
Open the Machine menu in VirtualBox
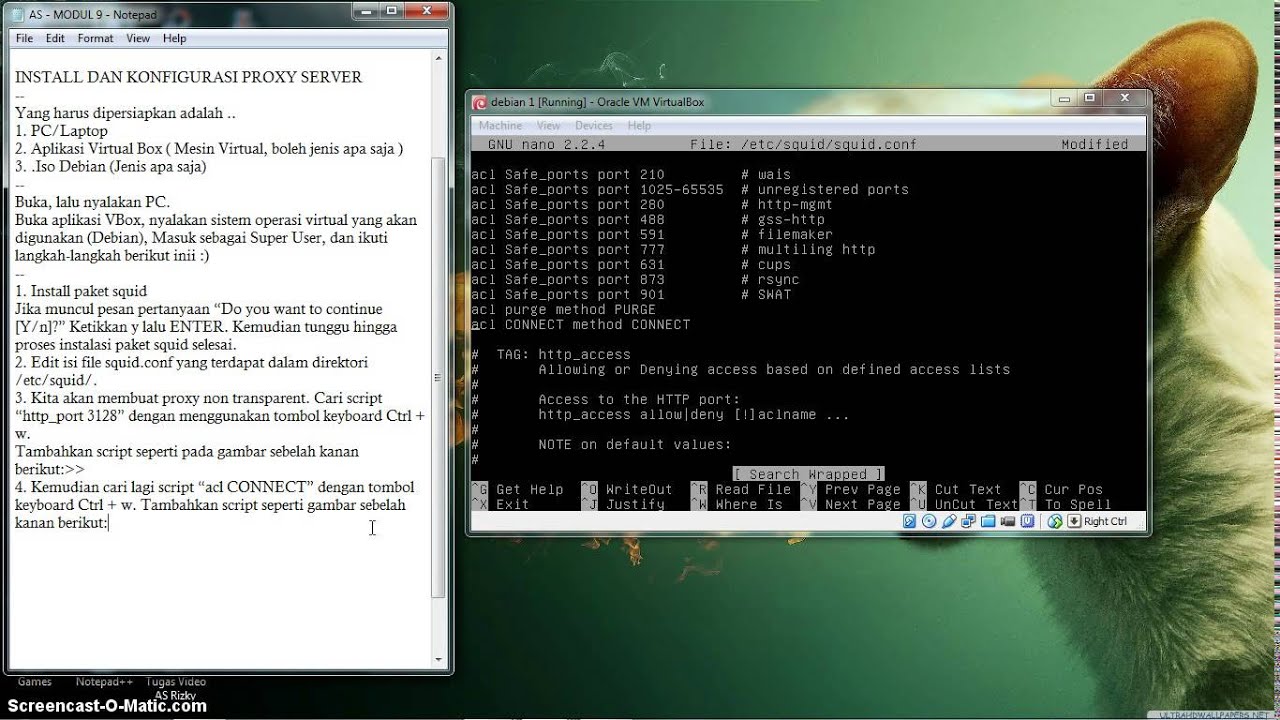point(500,126)
